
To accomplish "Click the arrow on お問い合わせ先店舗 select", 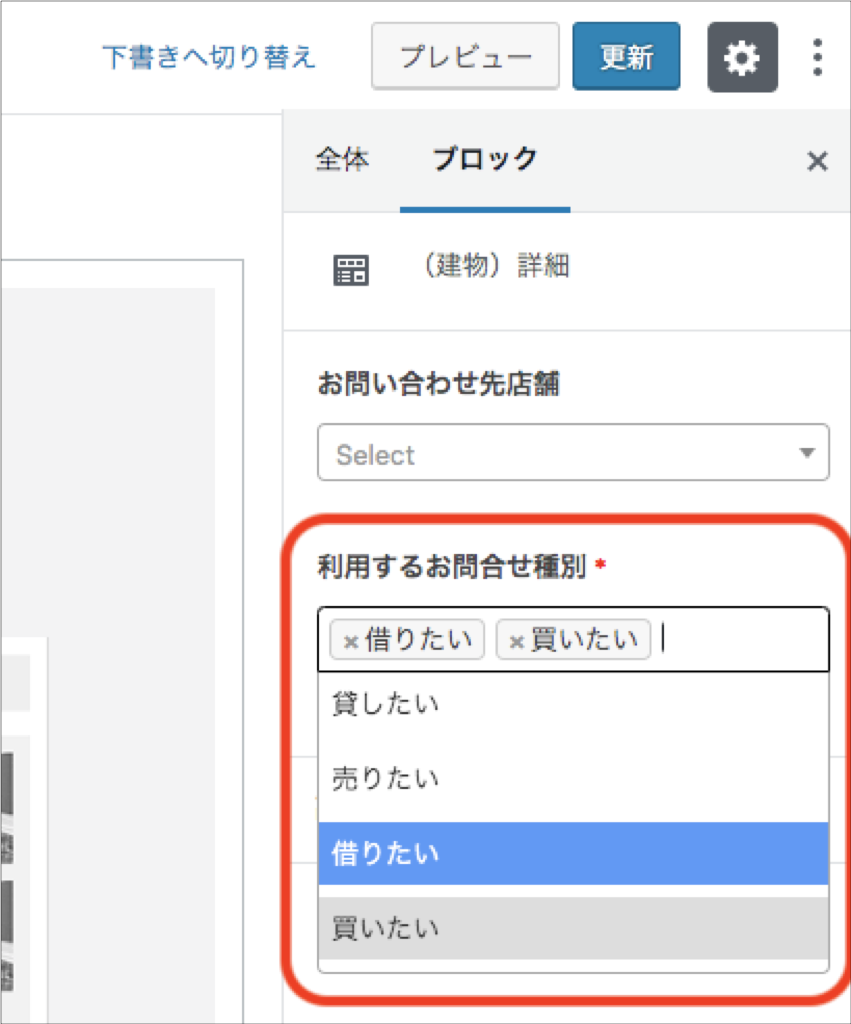I will click(807, 453).
